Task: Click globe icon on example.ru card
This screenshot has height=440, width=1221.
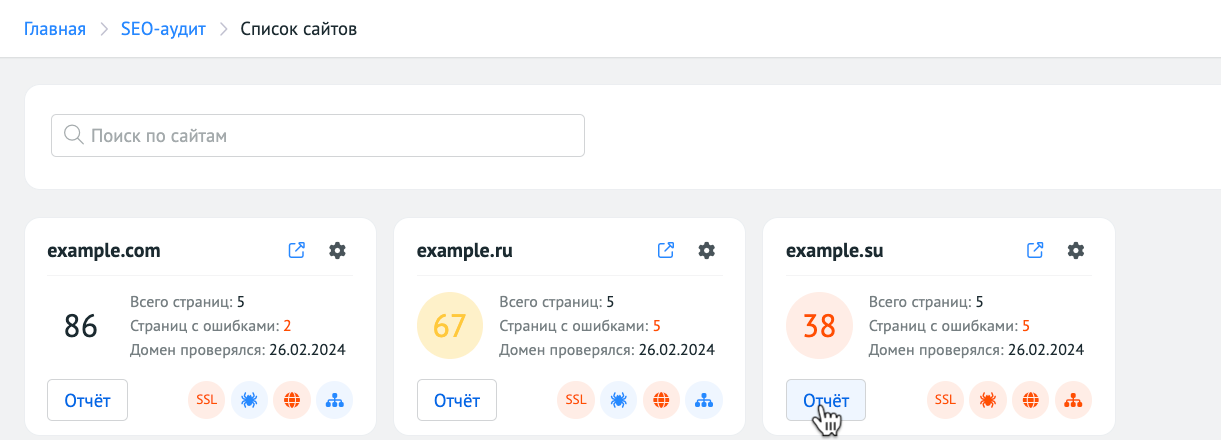Action: click(x=661, y=400)
